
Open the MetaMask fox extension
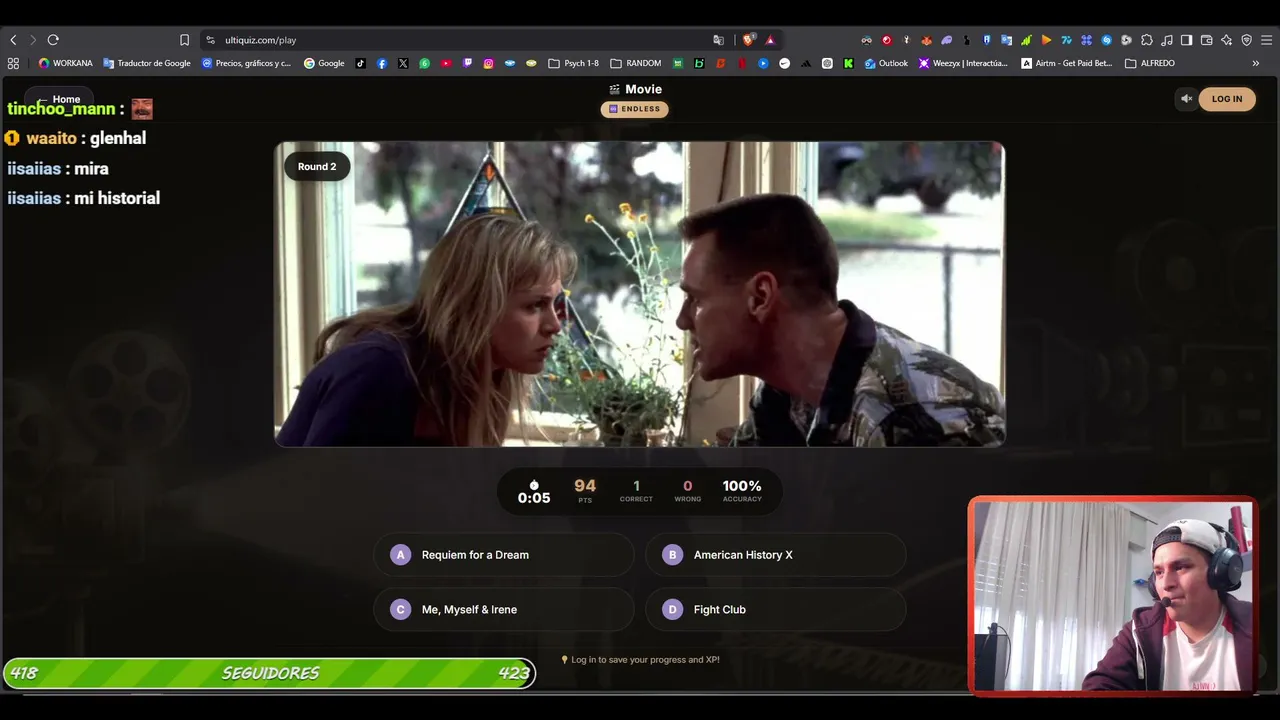pyautogui.click(x=926, y=40)
